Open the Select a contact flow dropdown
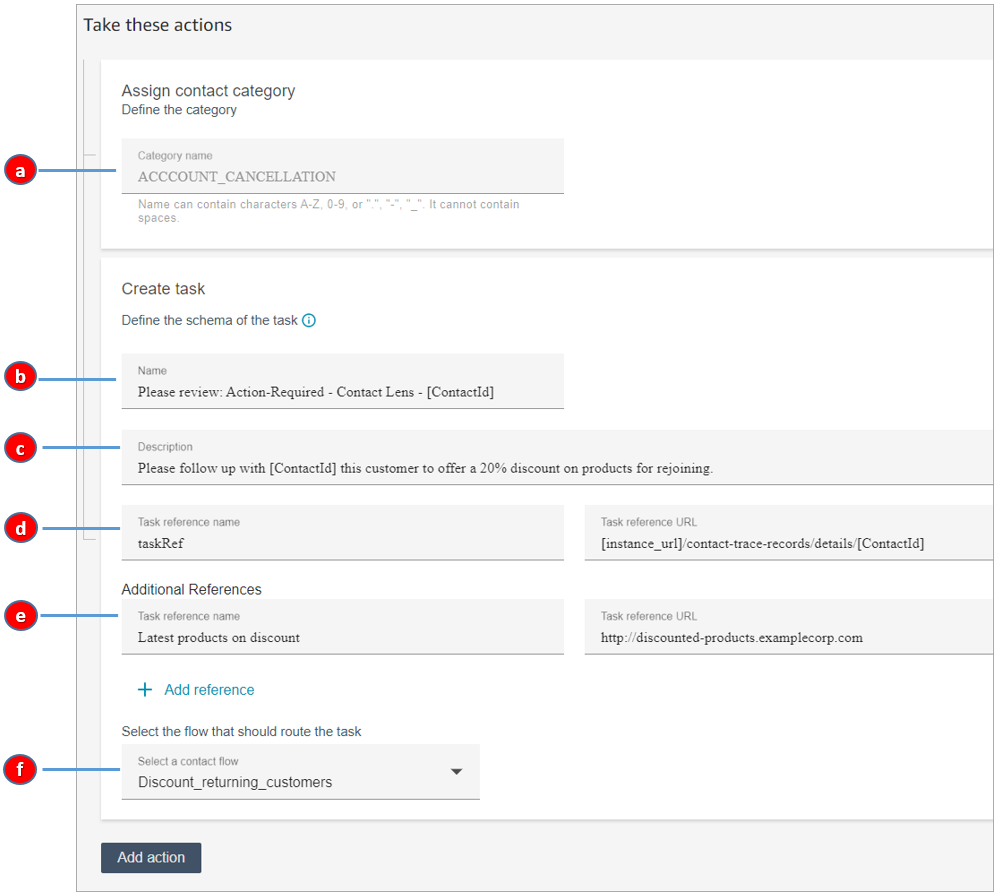 [300, 771]
